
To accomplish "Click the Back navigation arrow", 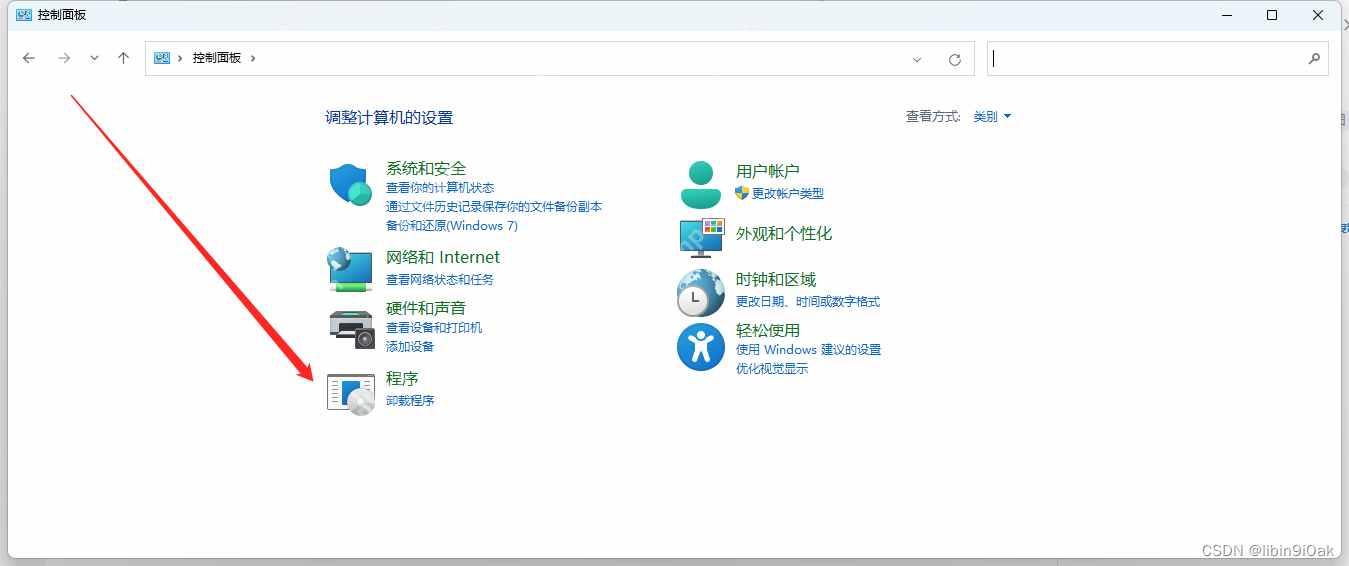I will 29,58.
